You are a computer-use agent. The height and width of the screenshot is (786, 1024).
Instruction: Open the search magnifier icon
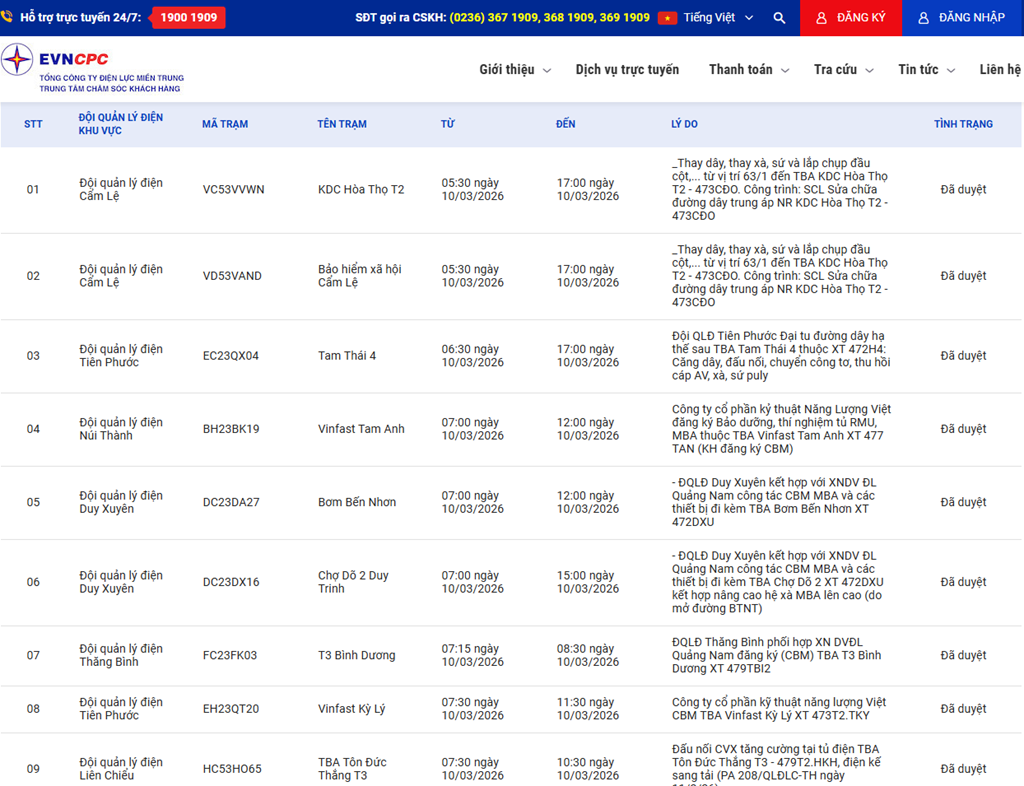coord(779,18)
